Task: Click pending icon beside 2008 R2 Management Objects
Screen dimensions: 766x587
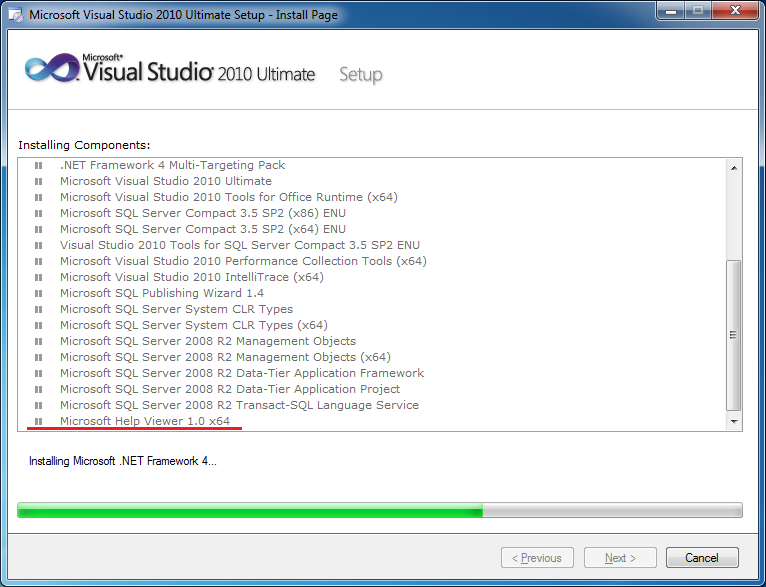Action: click(x=39, y=341)
